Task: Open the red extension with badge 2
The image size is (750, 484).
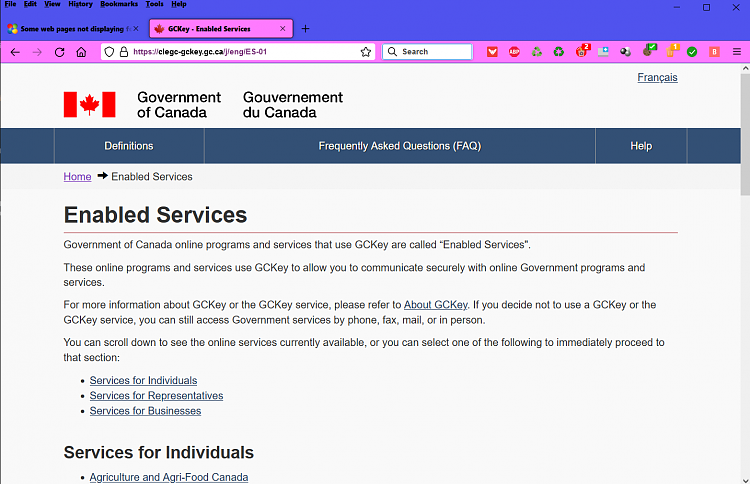Action: pos(583,51)
